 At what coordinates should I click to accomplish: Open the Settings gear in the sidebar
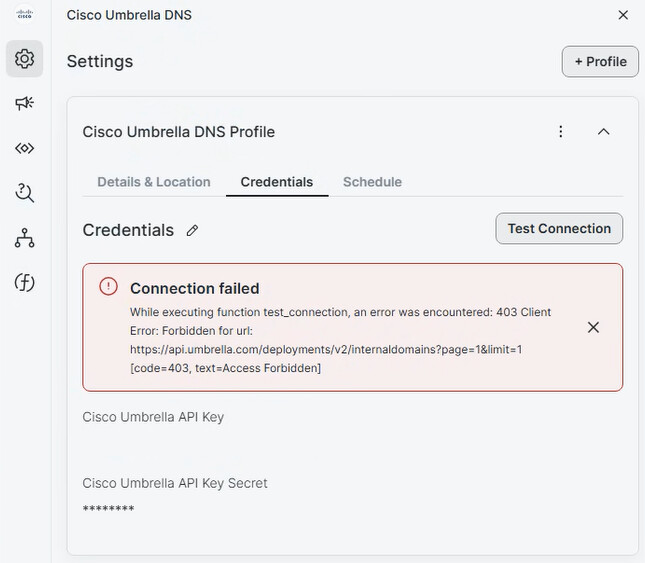[25, 59]
